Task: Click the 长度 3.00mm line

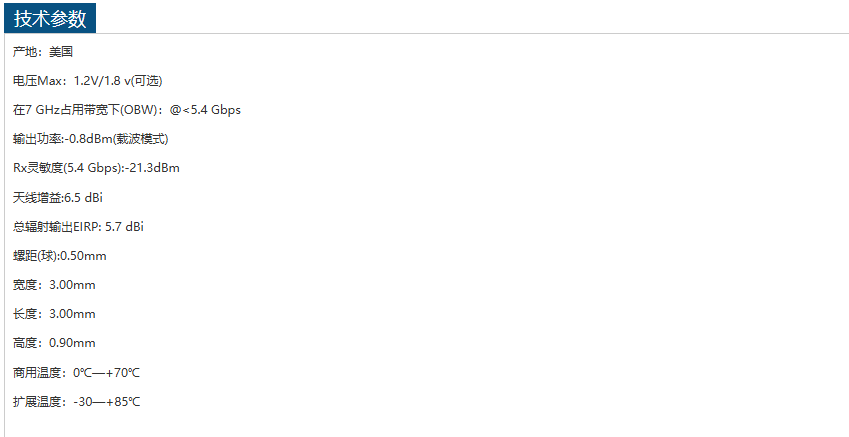Action: point(55,314)
